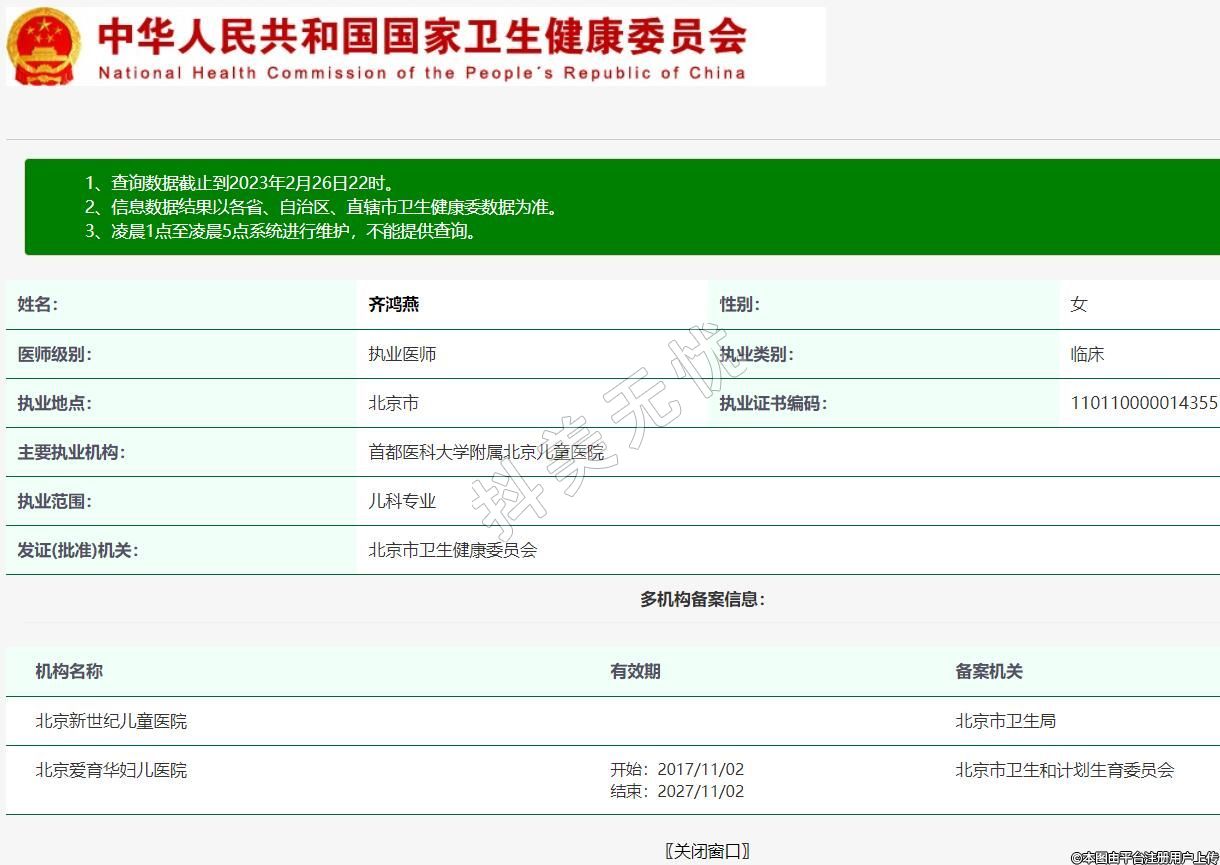Viewport: 1220px width, 865px height.
Task: Click the 多机构备案信息 section heading
Action: point(702,600)
